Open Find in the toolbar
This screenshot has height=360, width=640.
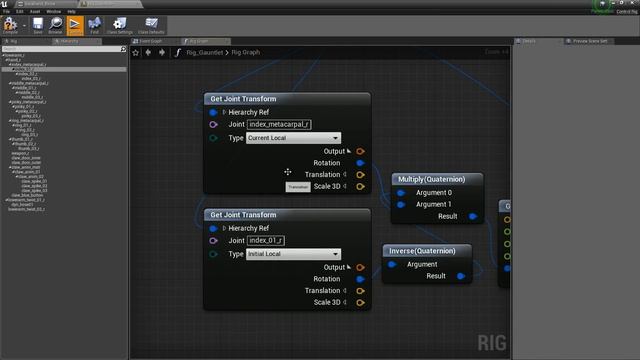[x=94, y=25]
